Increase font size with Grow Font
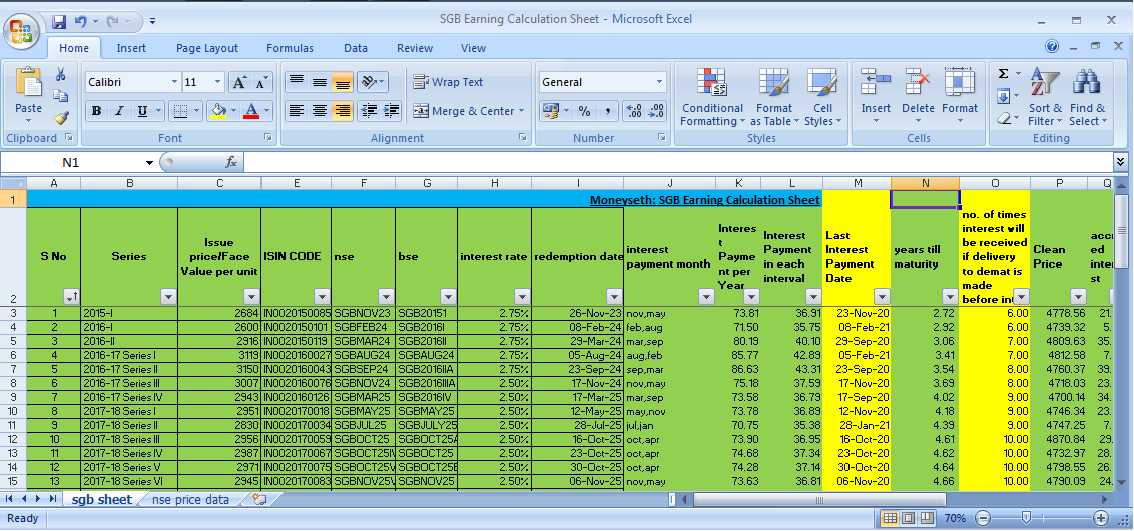Viewport: 1134px width, 531px height. 239,82
